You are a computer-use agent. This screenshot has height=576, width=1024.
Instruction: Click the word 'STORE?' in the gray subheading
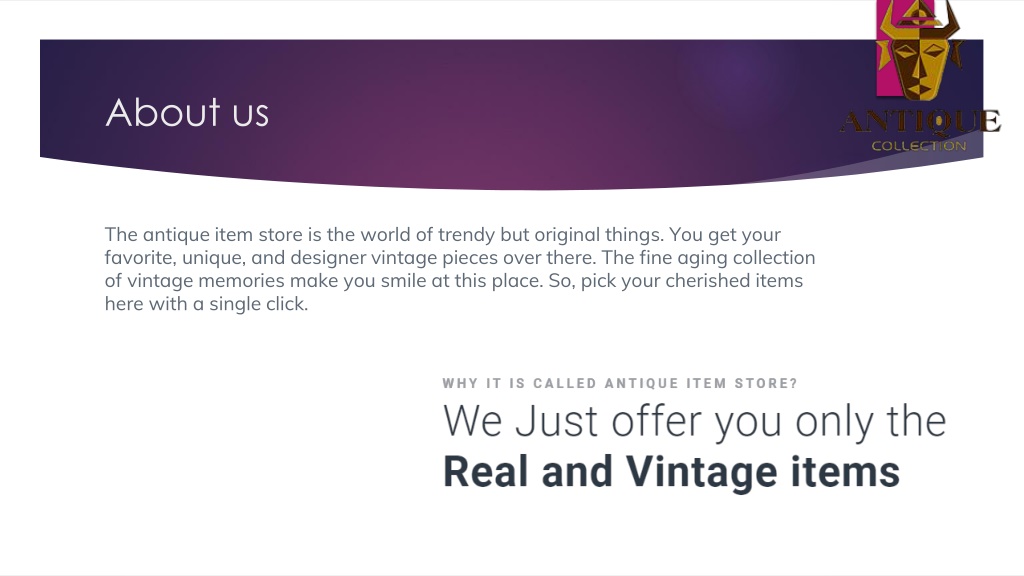point(766,383)
